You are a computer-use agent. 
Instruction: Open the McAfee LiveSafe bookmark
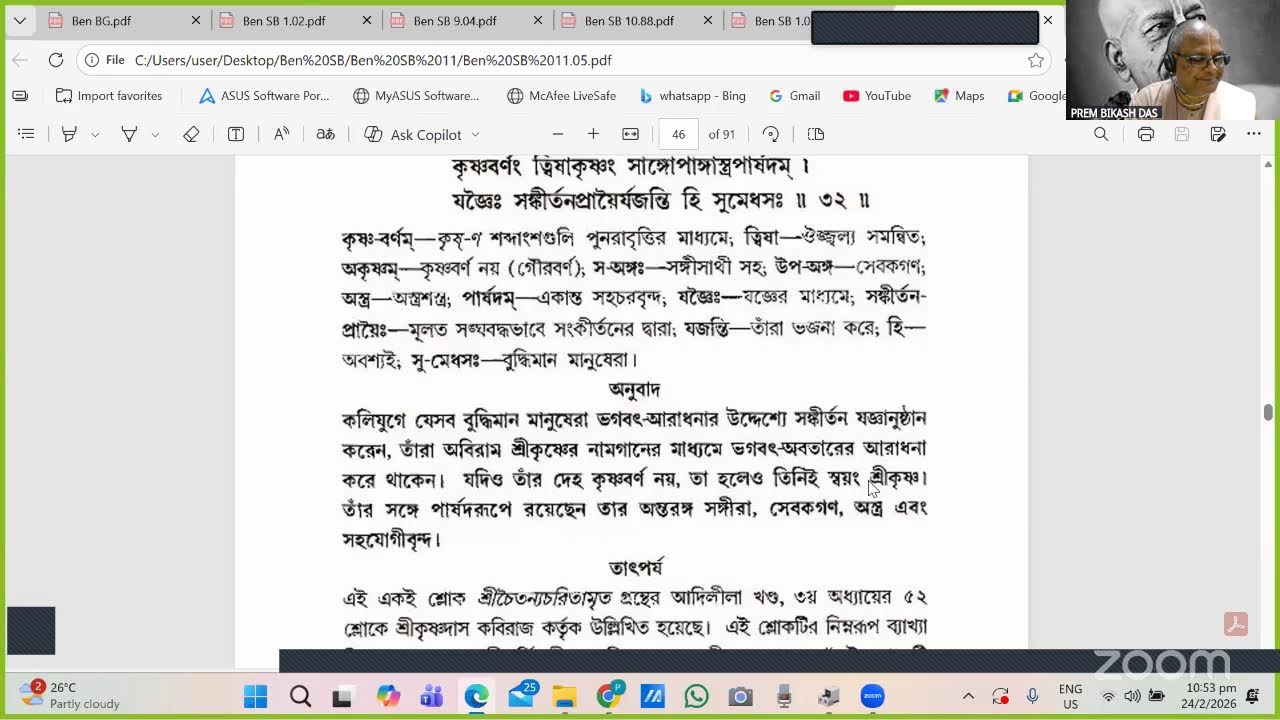561,96
